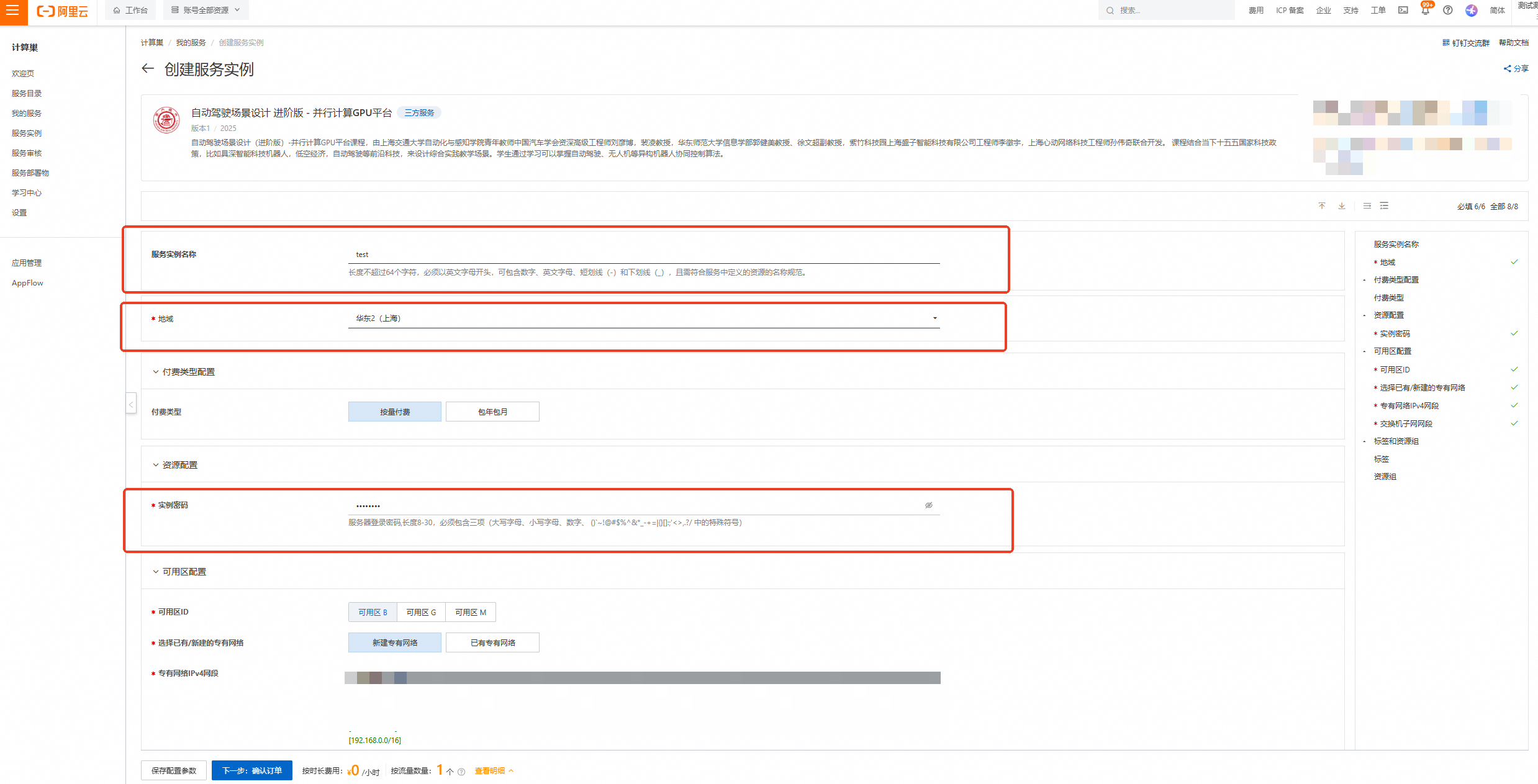Open the Cloud Shell terminal icon
The image size is (1538, 784).
1403,11
